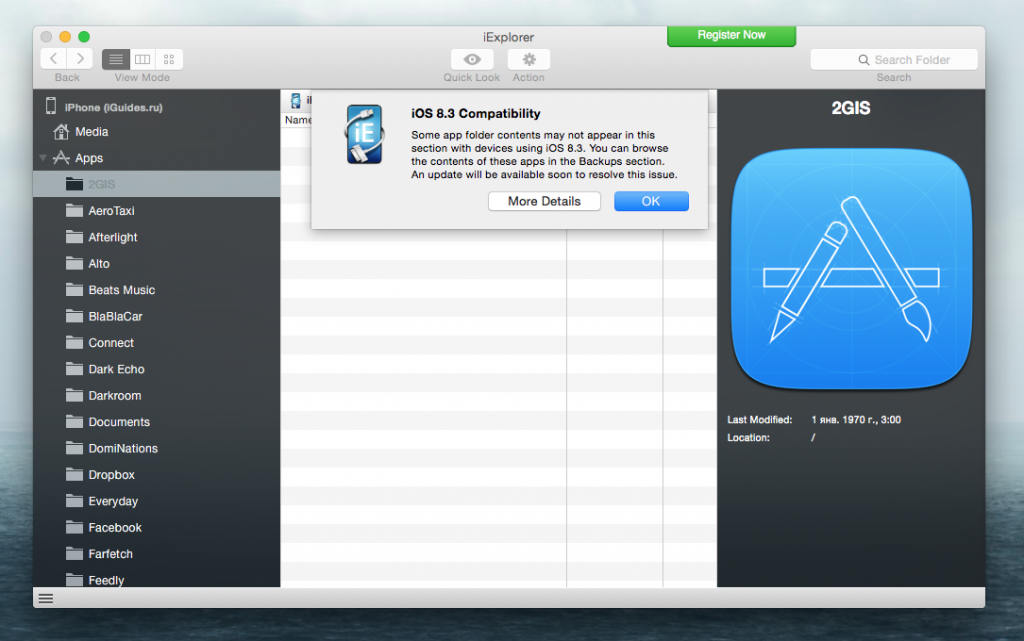Image resolution: width=1024 pixels, height=641 pixels.
Task: Click the Connect folder icon
Action: [x=74, y=342]
